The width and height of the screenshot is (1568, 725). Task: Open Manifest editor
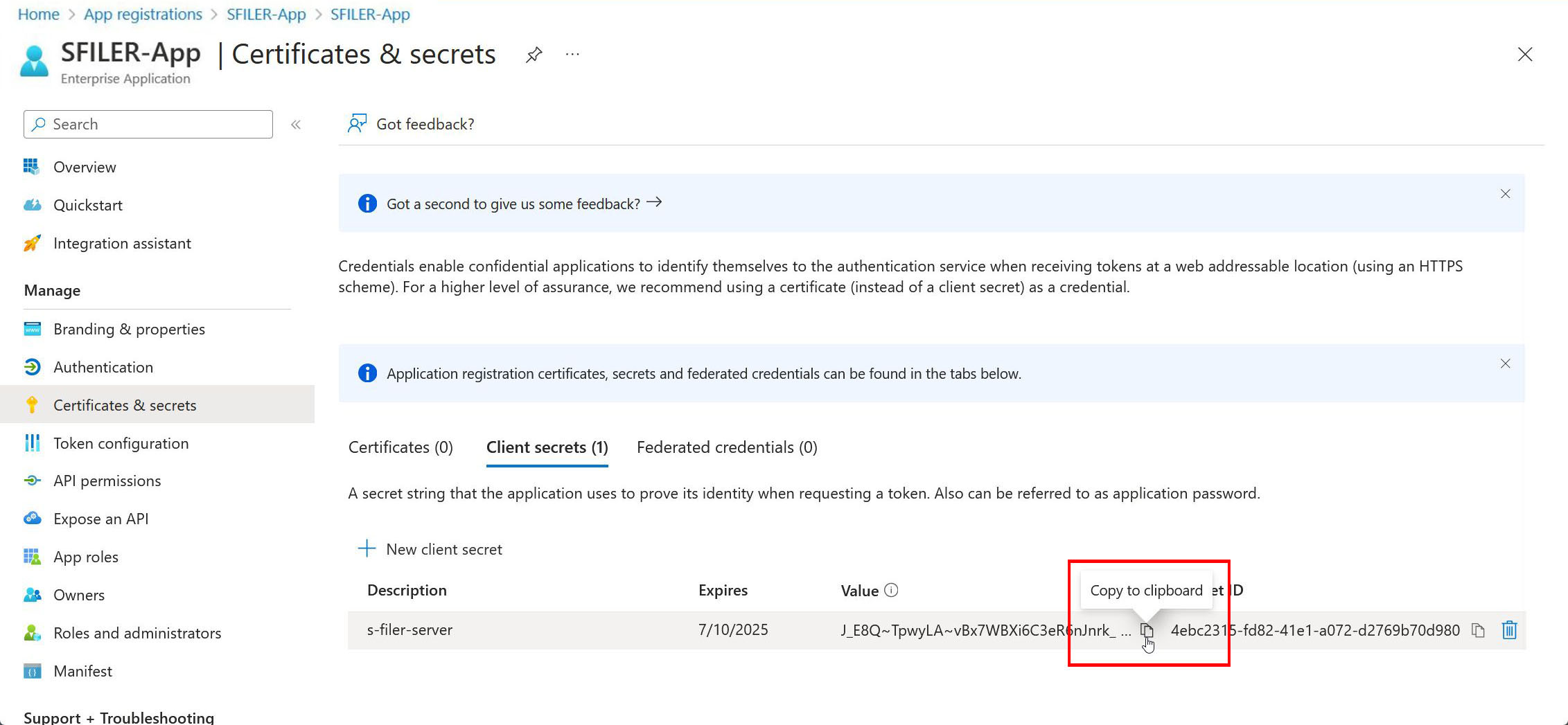[x=82, y=671]
